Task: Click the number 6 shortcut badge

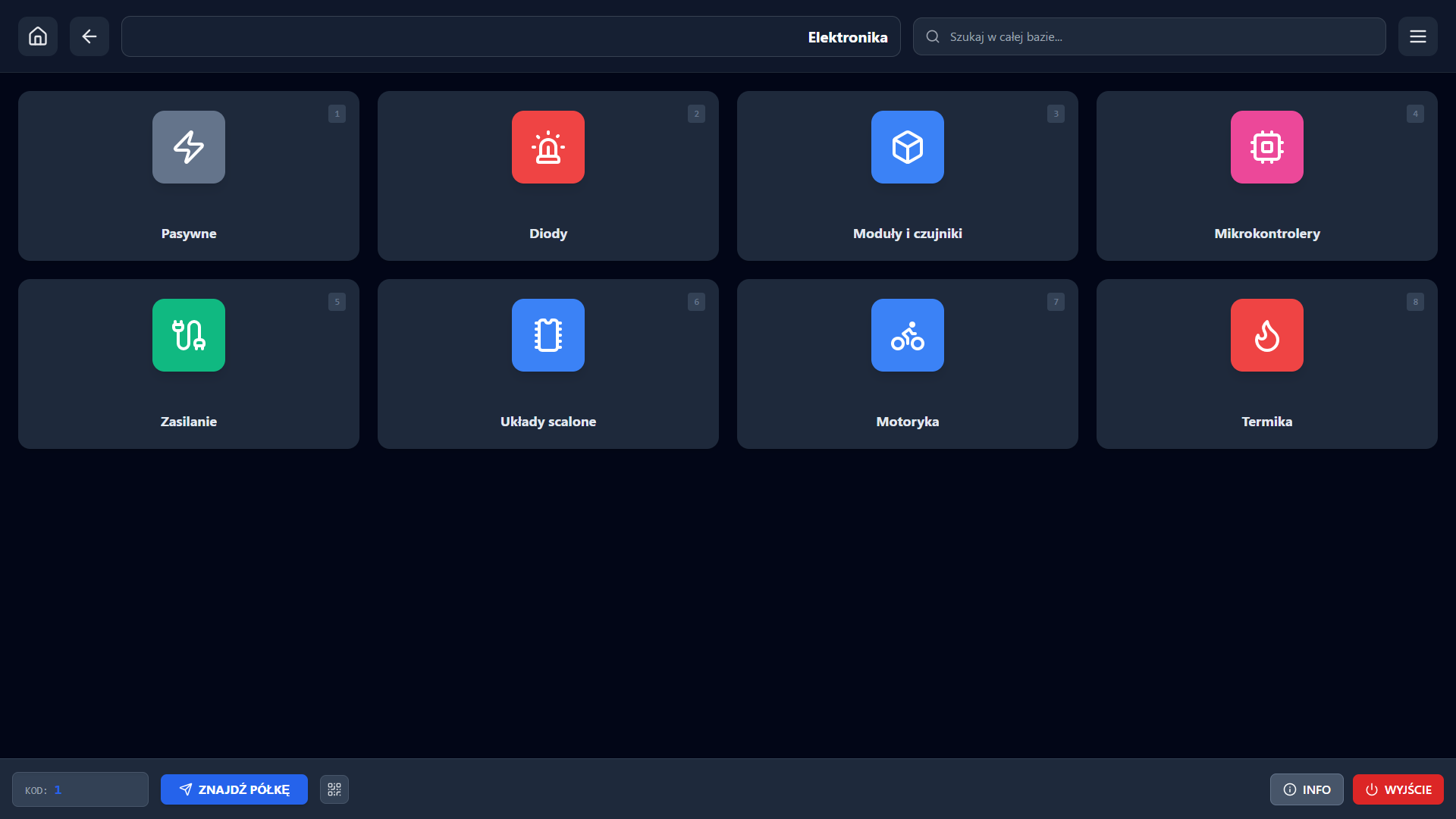Action: (696, 302)
